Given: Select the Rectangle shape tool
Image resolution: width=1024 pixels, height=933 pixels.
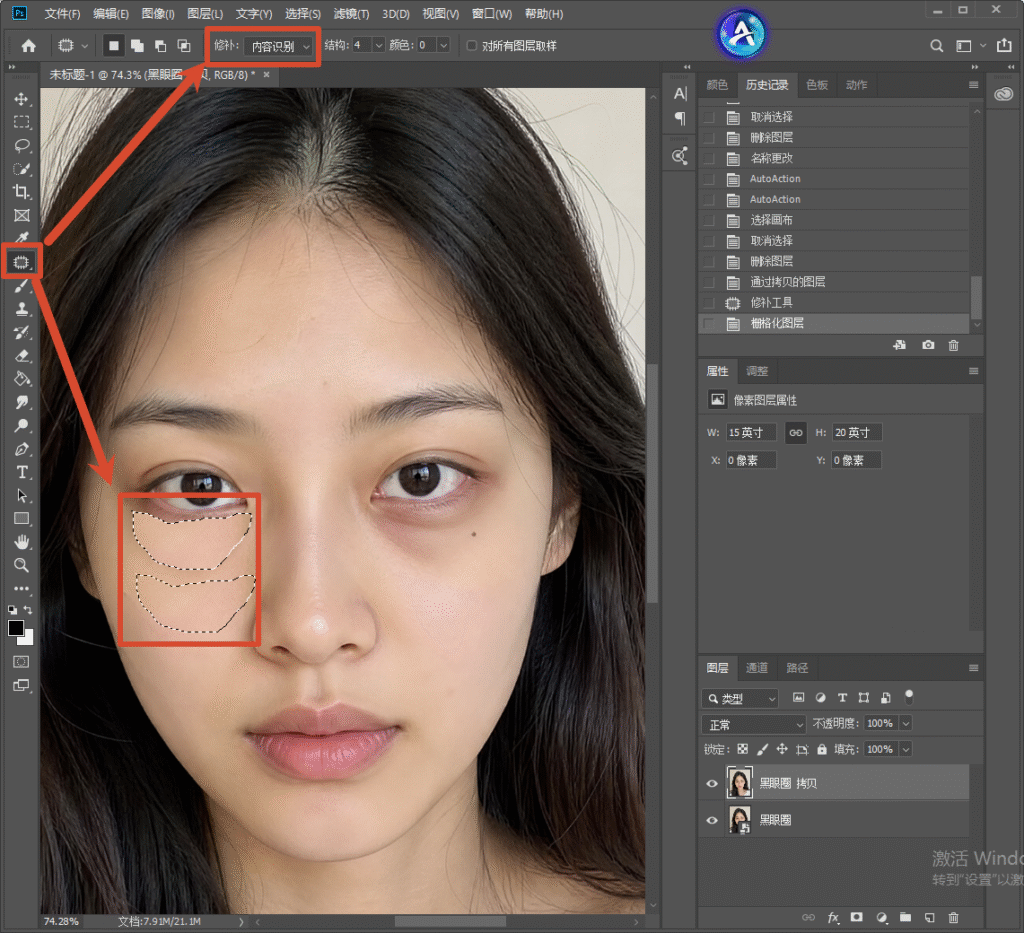Looking at the screenshot, I should point(22,519).
